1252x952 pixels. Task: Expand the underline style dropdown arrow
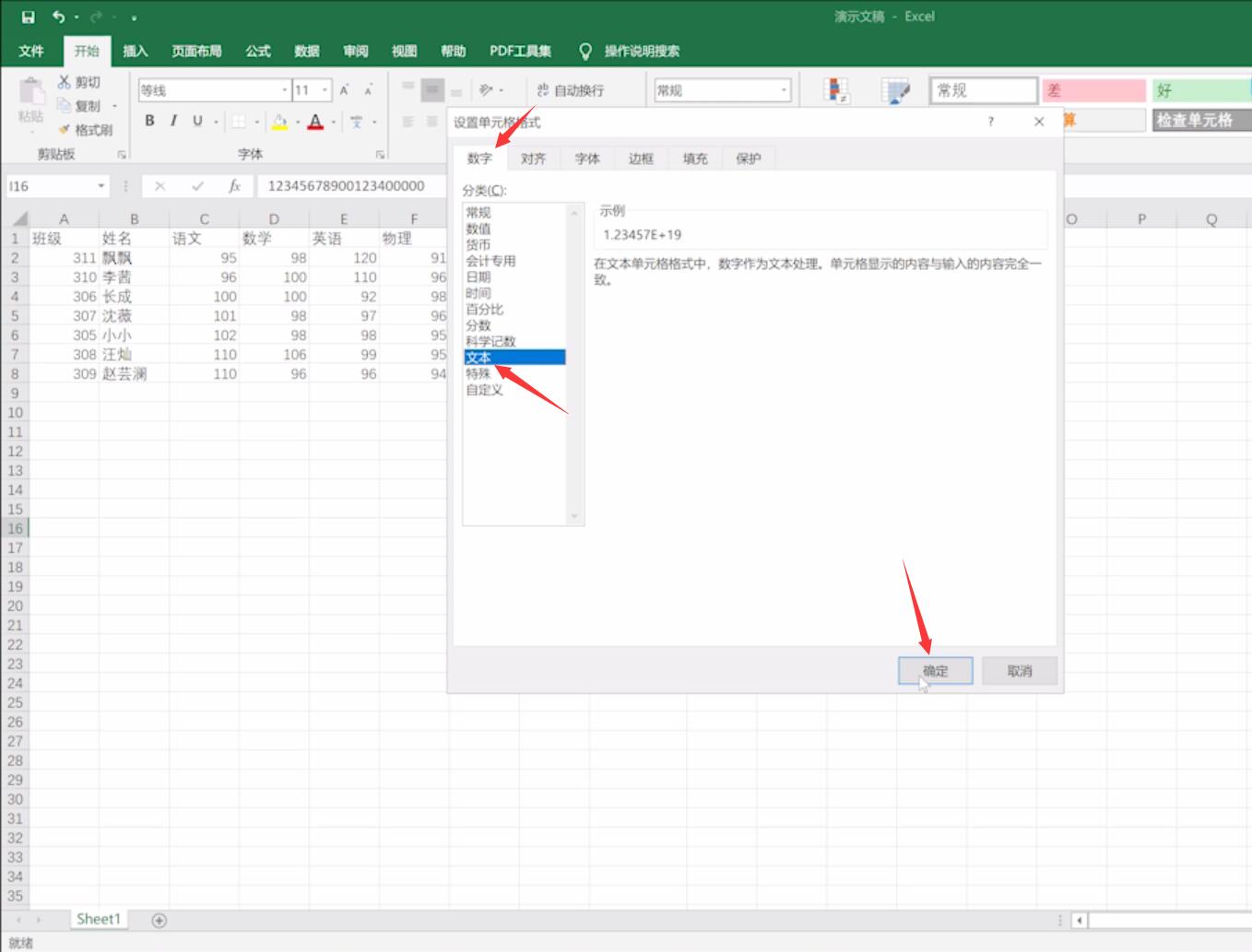217,122
